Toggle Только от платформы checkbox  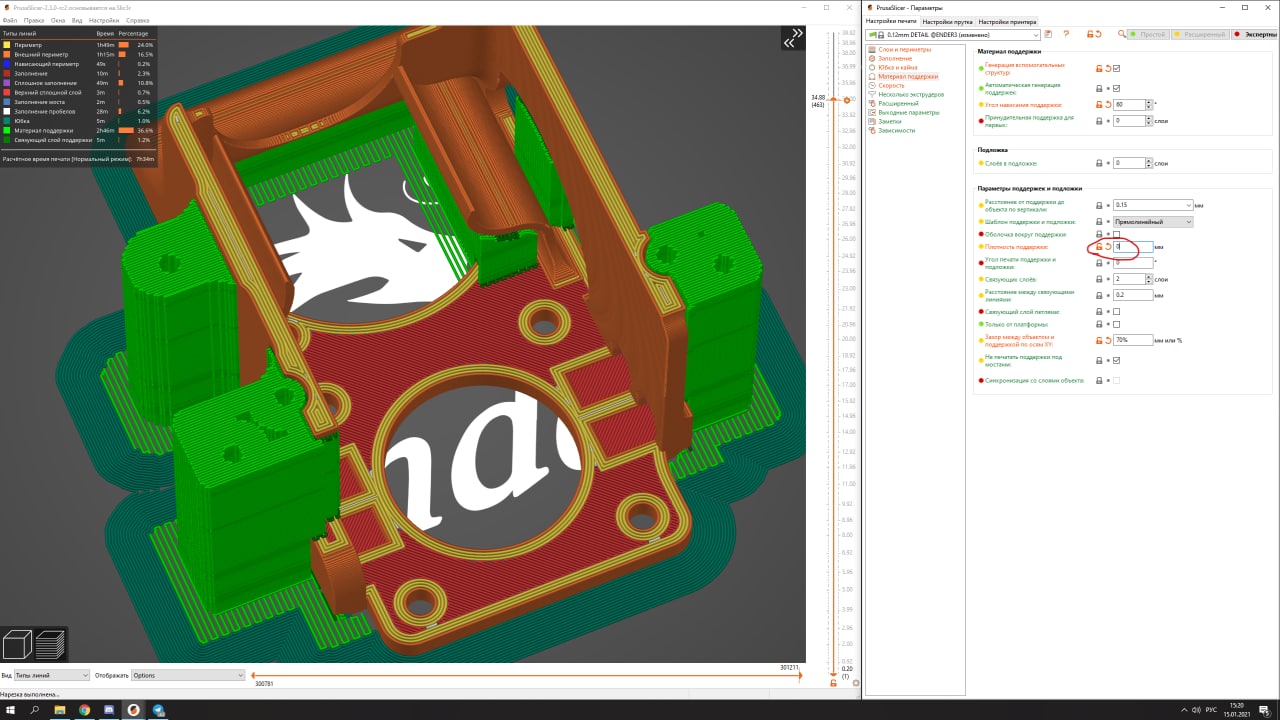1117,324
